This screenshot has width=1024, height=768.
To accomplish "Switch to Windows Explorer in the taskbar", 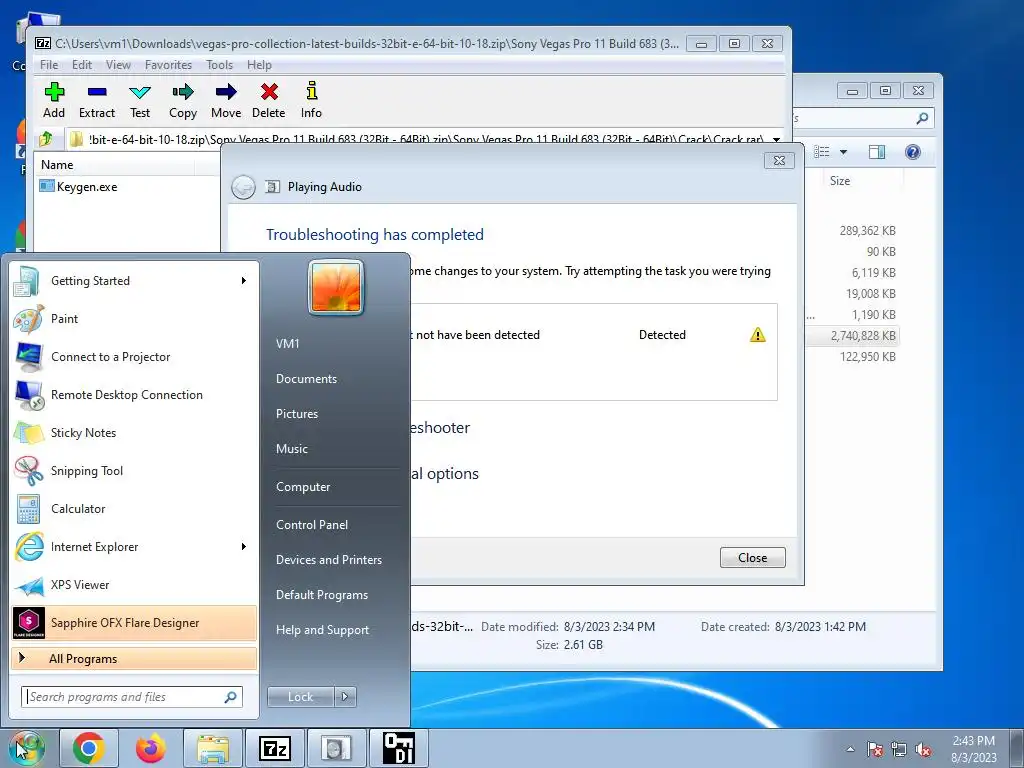I will [213, 748].
